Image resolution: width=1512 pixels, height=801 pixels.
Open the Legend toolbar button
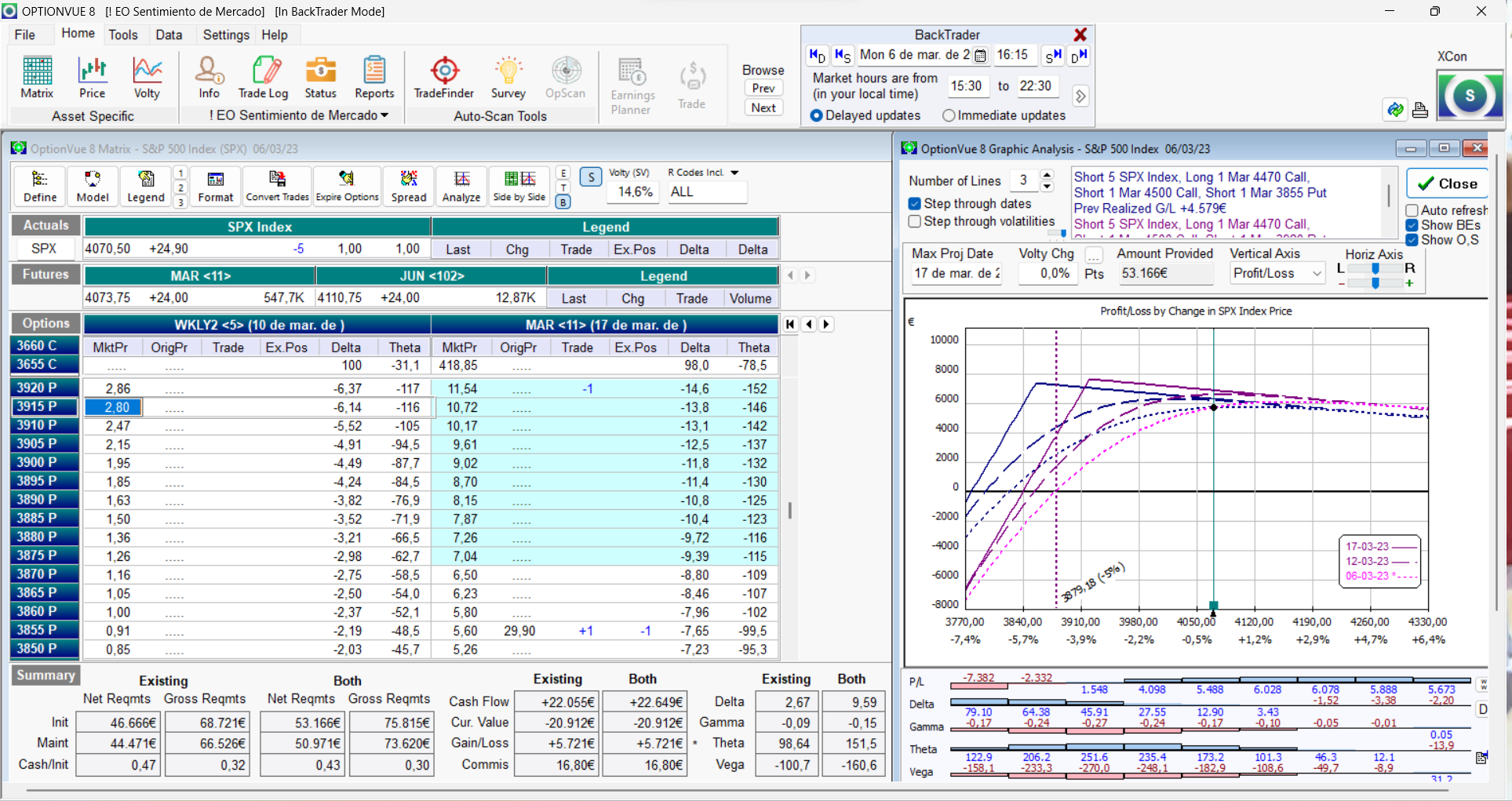click(x=146, y=187)
